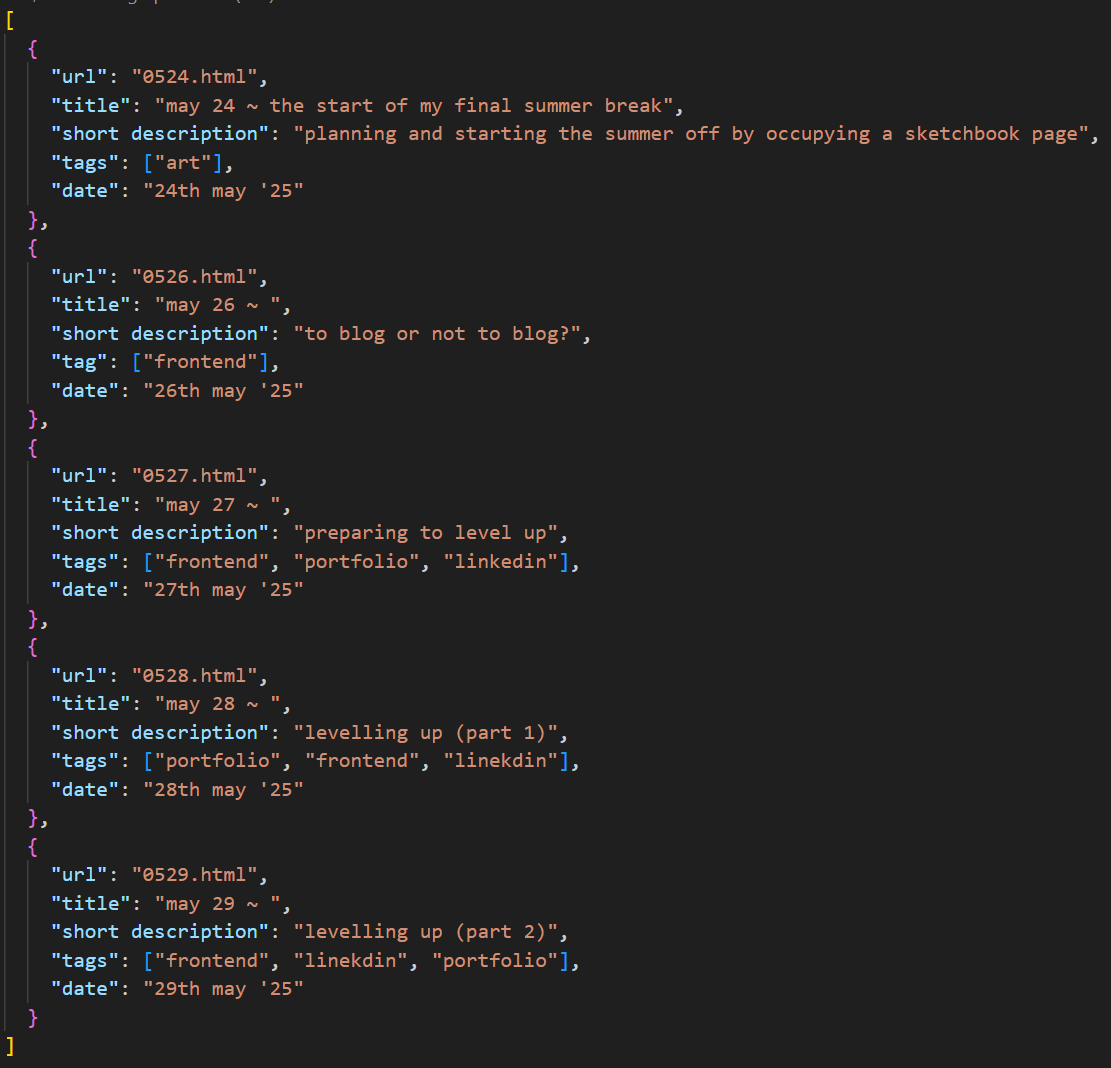Click the "art" tag string

pyautogui.click(x=183, y=162)
